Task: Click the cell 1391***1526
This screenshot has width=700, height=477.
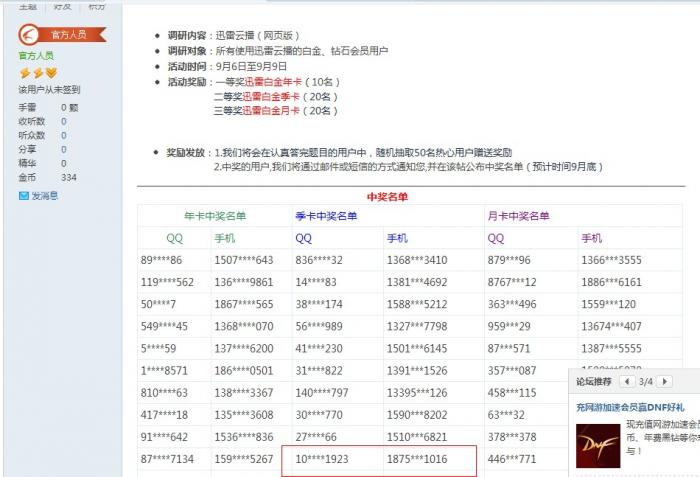Action: [417, 371]
